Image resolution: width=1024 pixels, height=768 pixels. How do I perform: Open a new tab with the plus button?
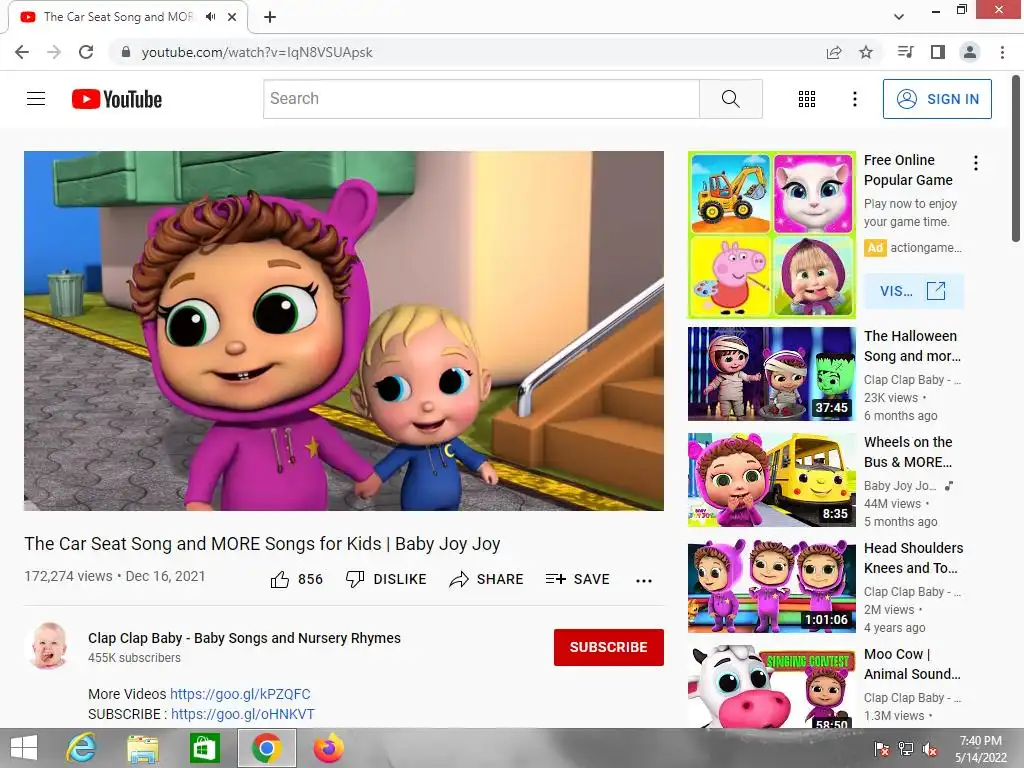(270, 17)
